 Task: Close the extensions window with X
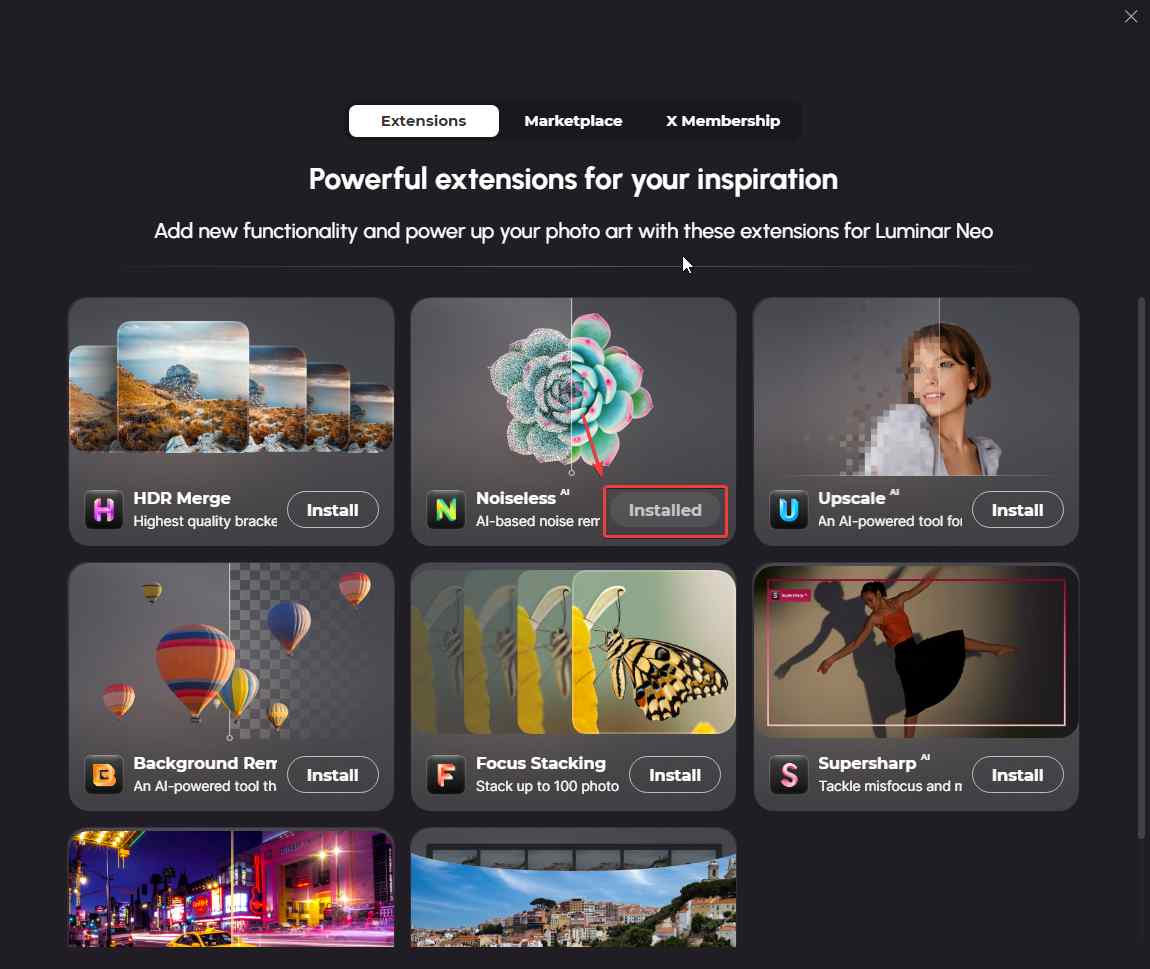[x=1130, y=16]
